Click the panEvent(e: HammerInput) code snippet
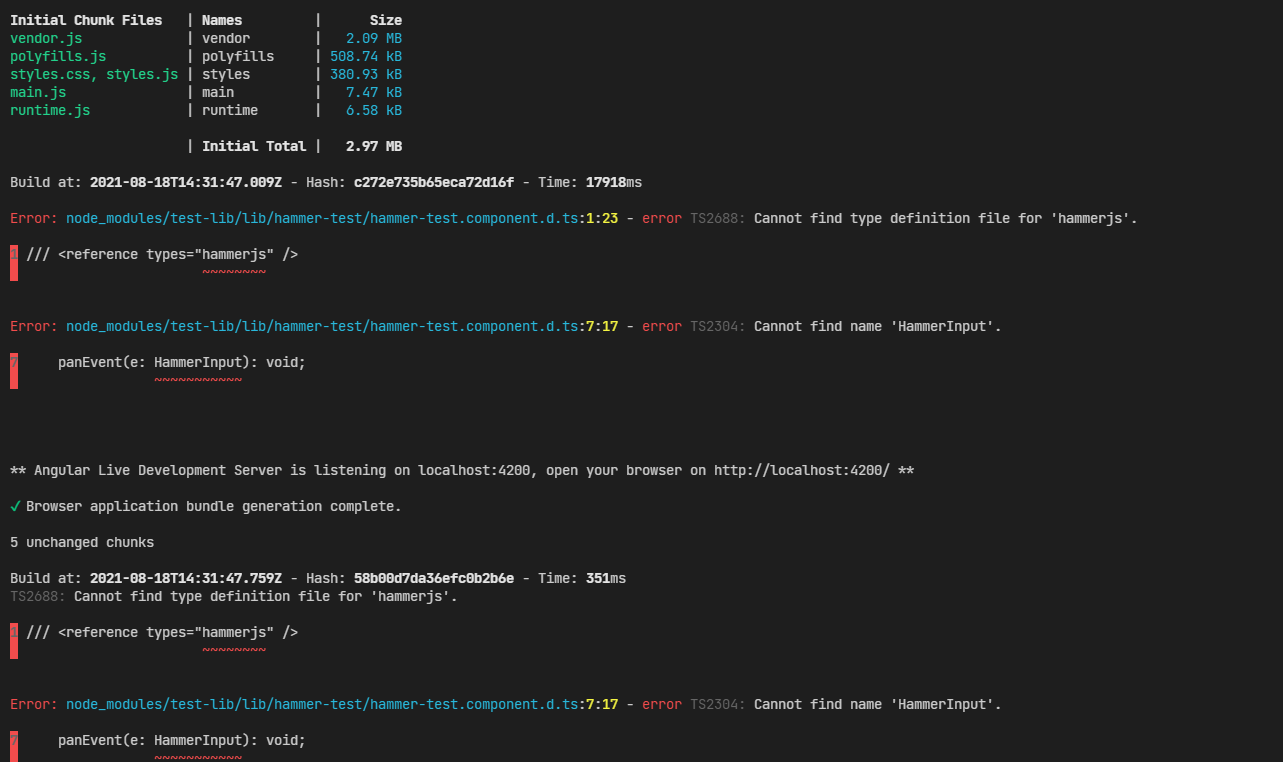This screenshot has height=762, width=1283. click(182, 362)
